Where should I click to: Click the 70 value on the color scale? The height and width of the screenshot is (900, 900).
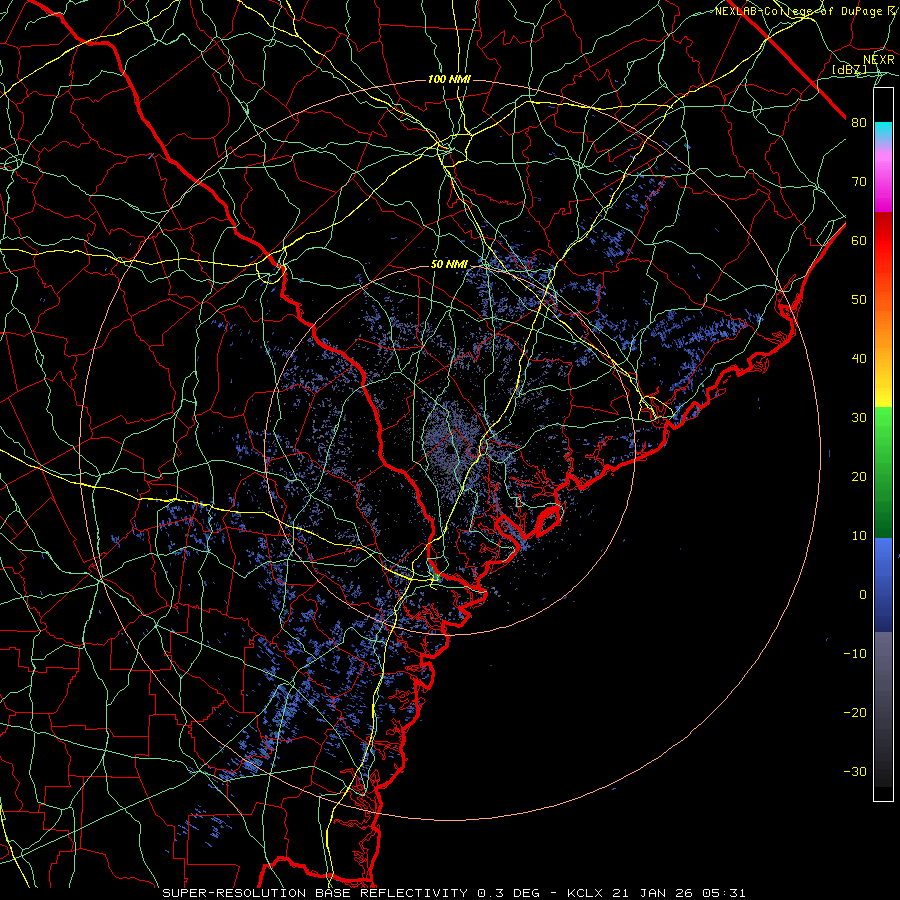coord(859,182)
